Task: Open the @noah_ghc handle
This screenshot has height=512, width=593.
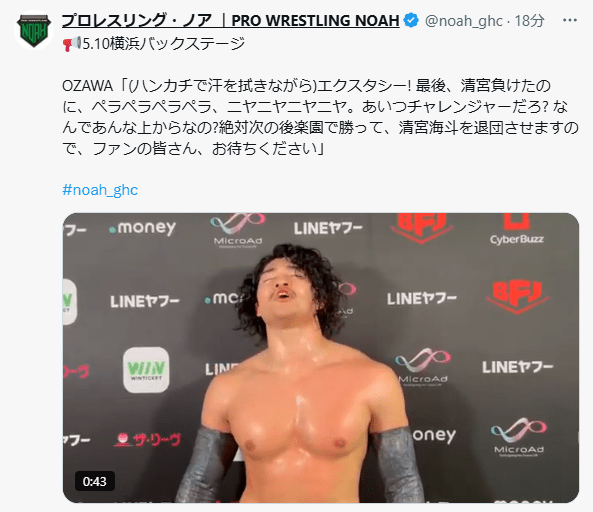Action: [464, 21]
